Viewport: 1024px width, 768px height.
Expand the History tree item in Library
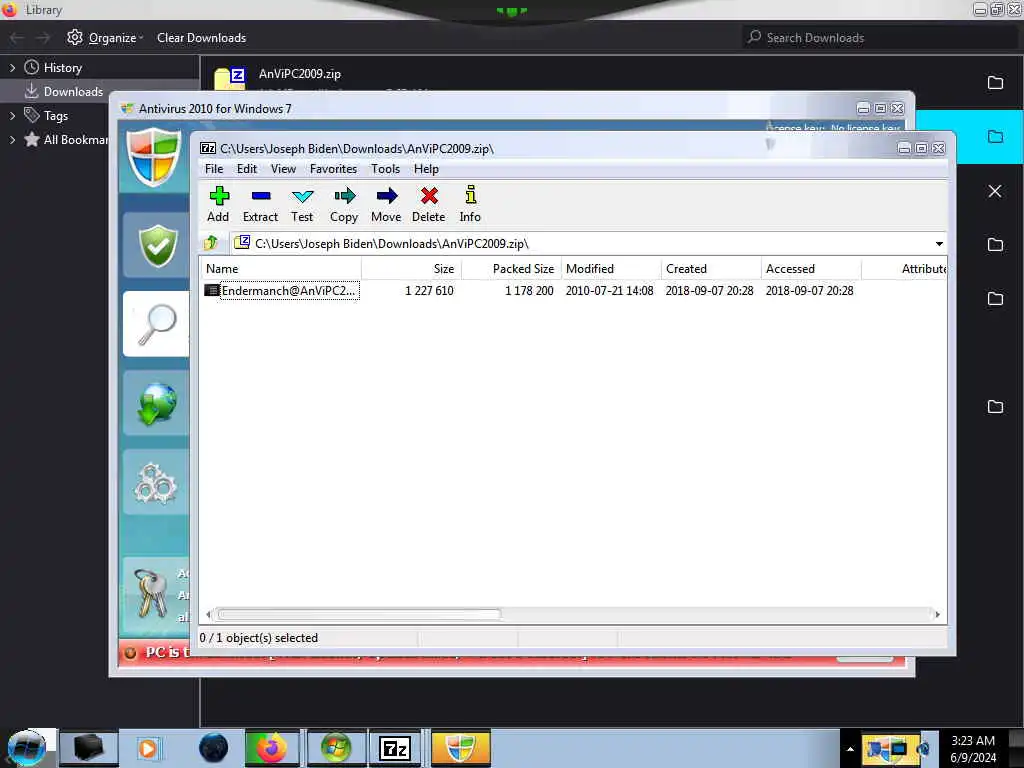tap(12, 67)
